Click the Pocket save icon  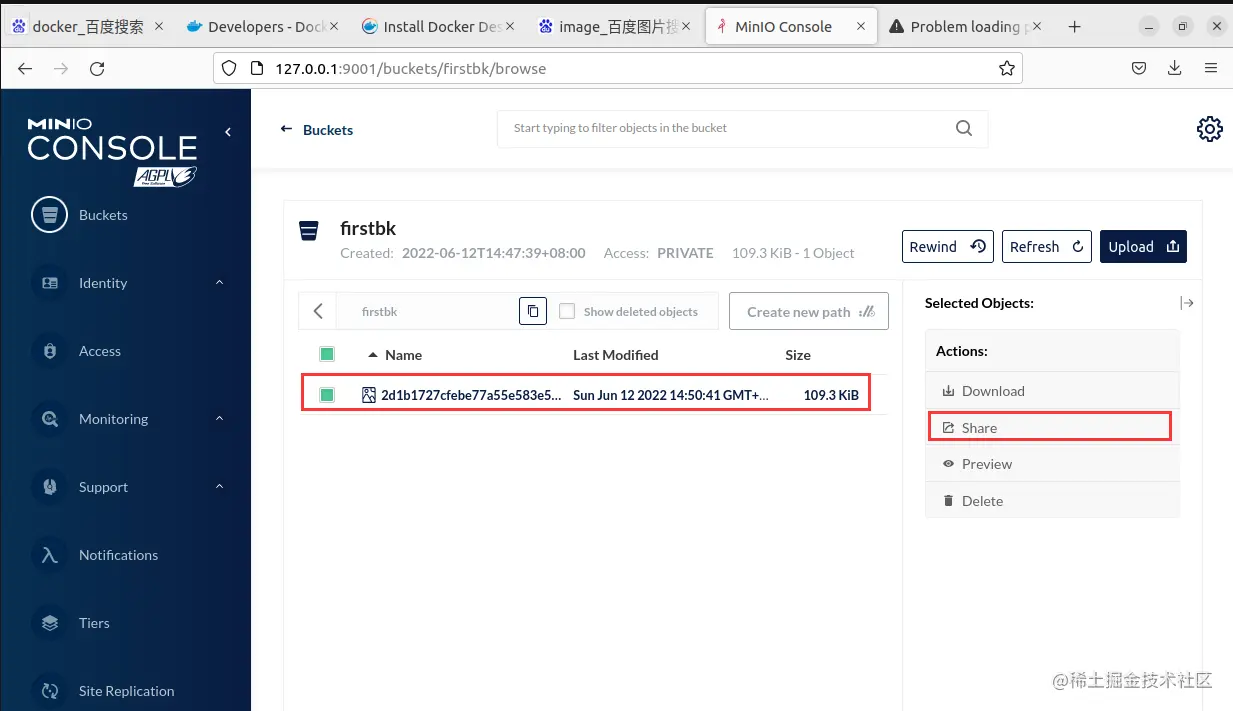(x=1139, y=69)
